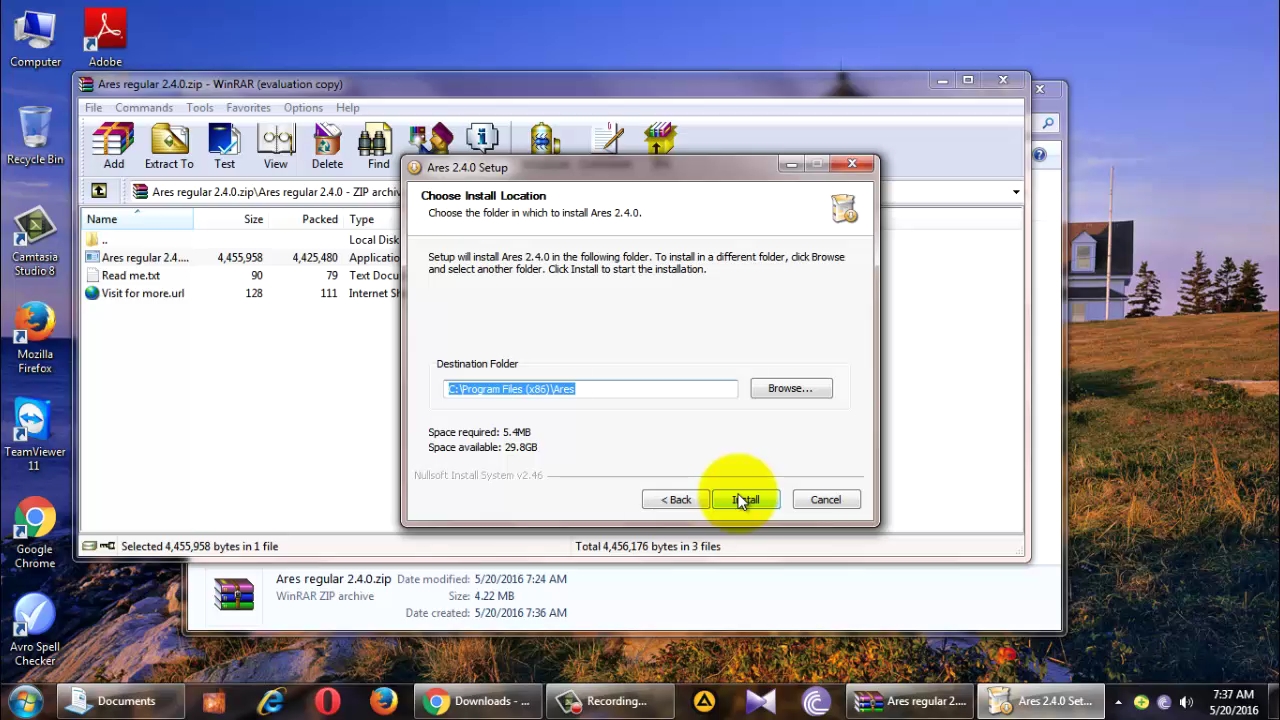This screenshot has height=720, width=1280.
Task: Open the Google Chrome desktop shortcut
Action: click(35, 534)
